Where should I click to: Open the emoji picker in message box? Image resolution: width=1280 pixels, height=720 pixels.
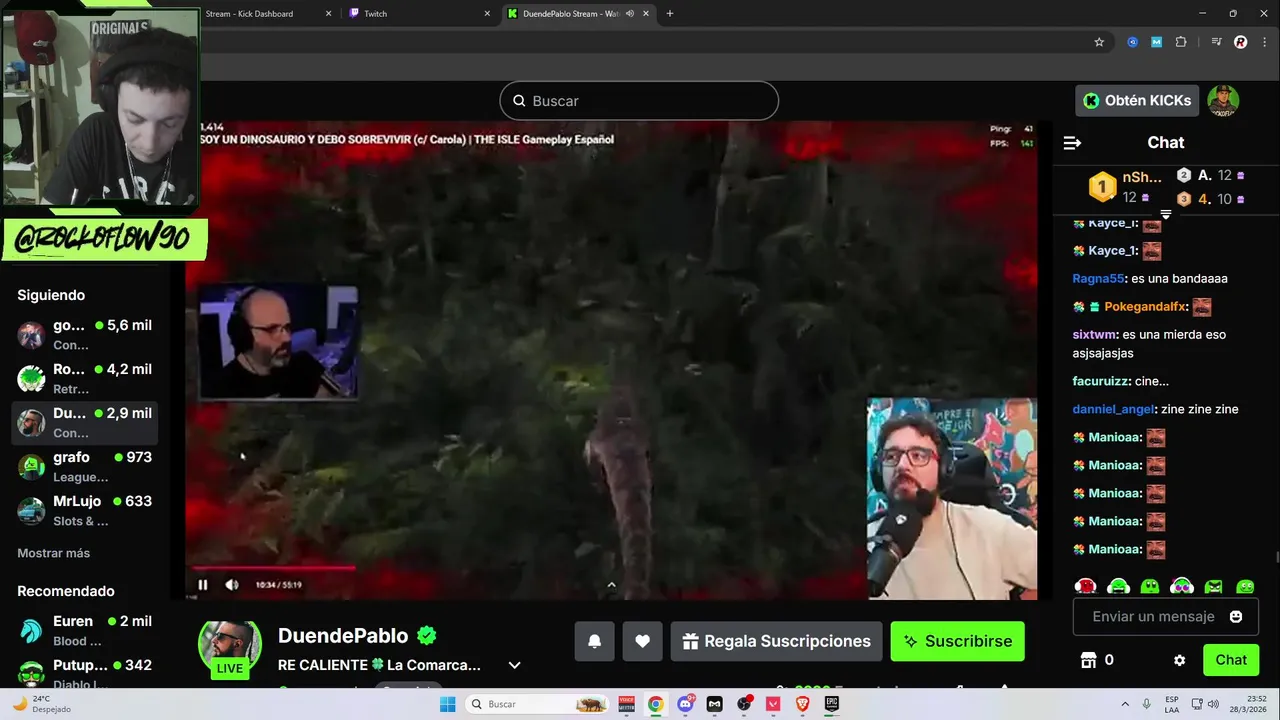click(1236, 617)
